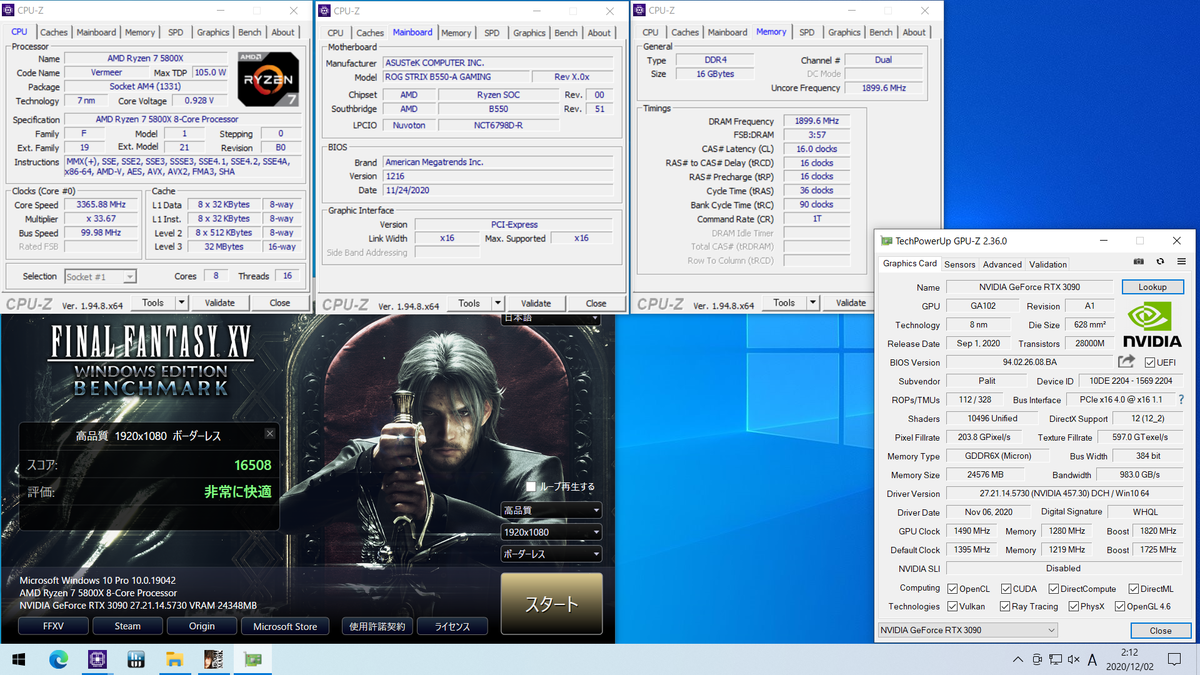Toggle the Ray Tracing checkbox
The height and width of the screenshot is (675, 1200).
[x=1004, y=606]
